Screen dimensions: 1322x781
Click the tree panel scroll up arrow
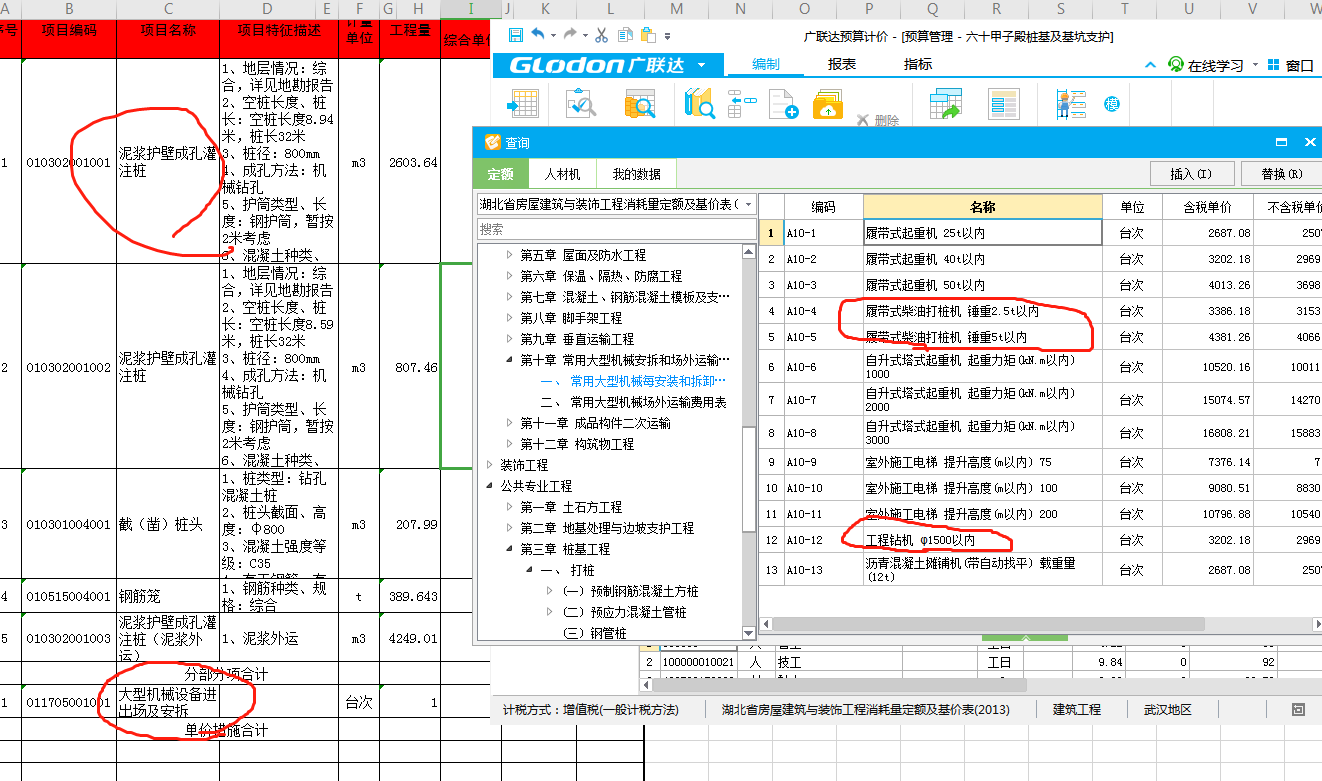[x=750, y=250]
